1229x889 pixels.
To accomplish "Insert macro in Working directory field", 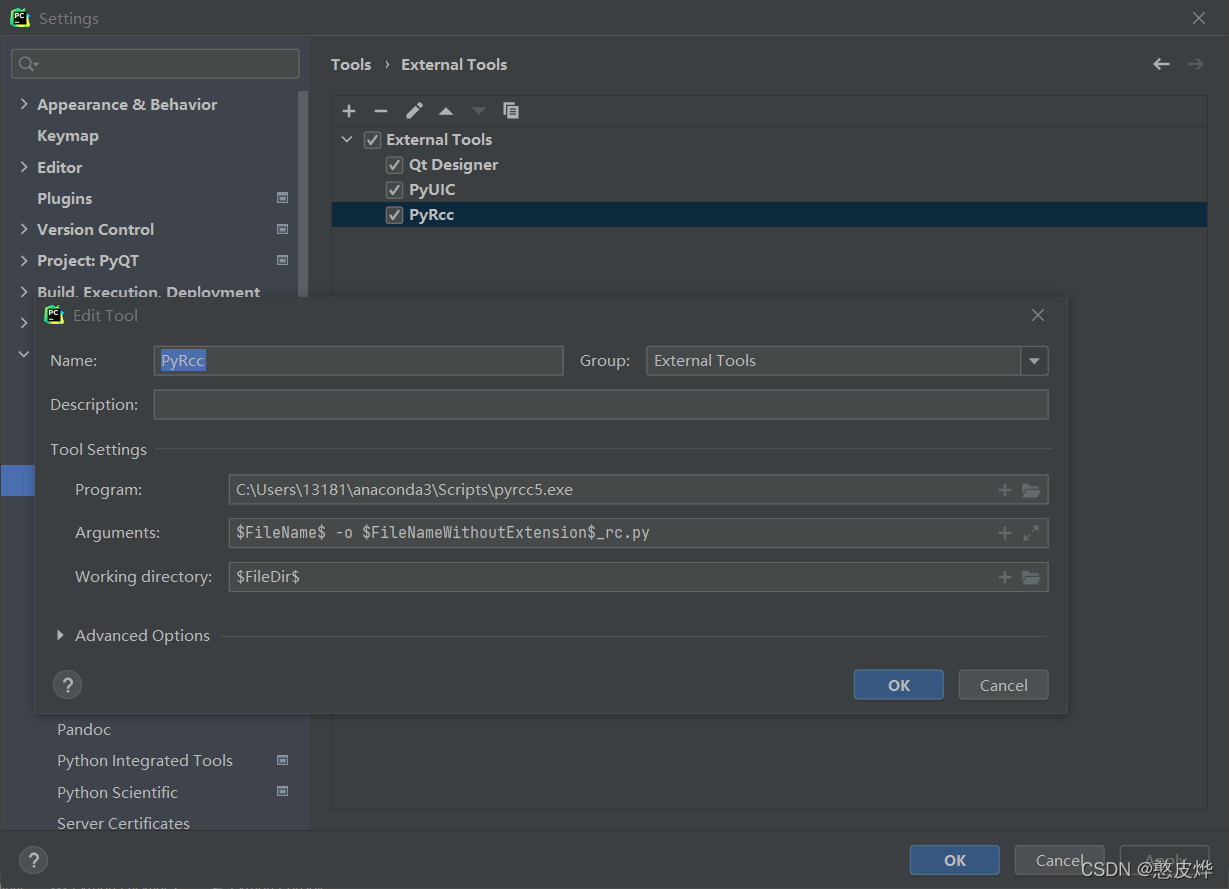I will click(1005, 577).
